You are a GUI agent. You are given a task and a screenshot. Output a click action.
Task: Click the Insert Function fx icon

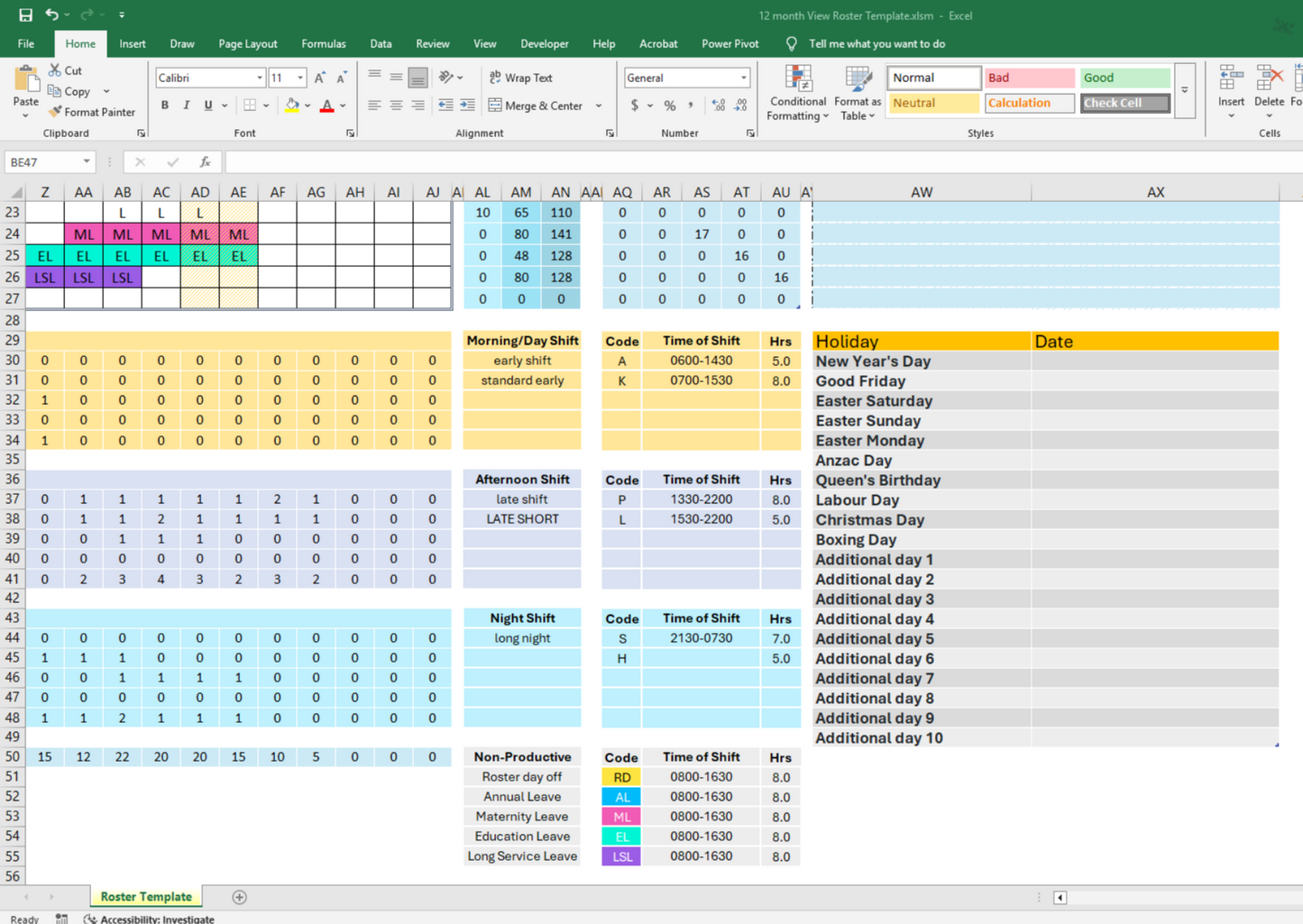[x=206, y=162]
